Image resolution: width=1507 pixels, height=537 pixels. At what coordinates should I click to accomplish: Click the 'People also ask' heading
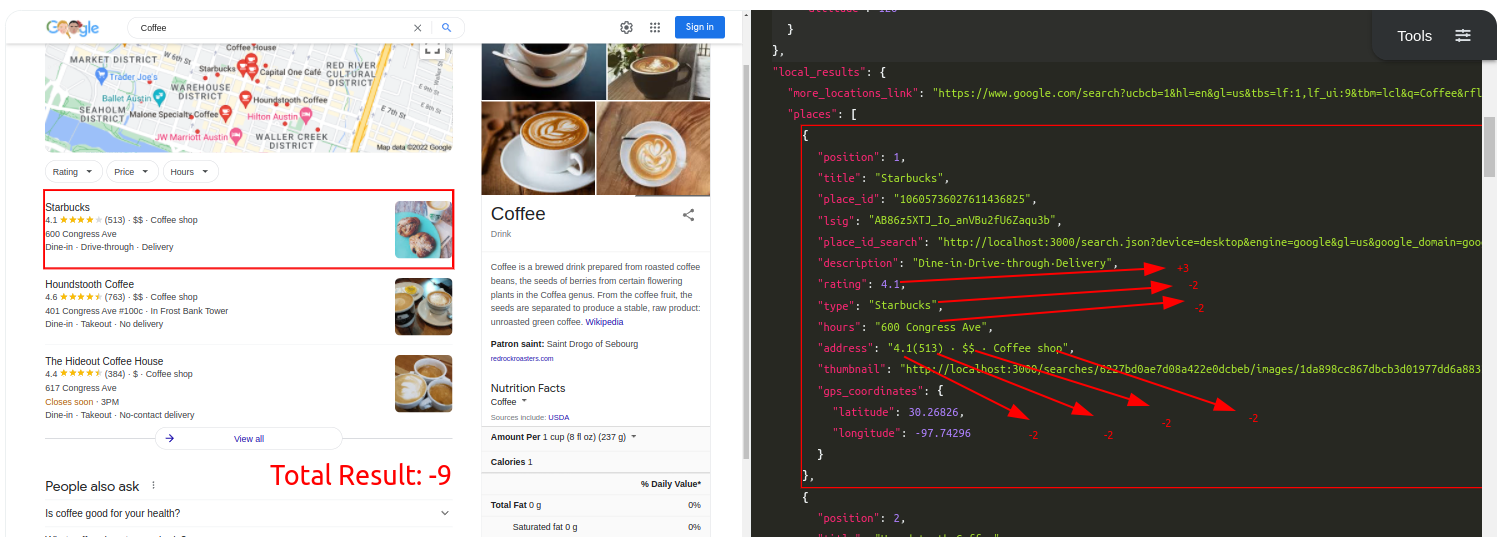point(92,486)
